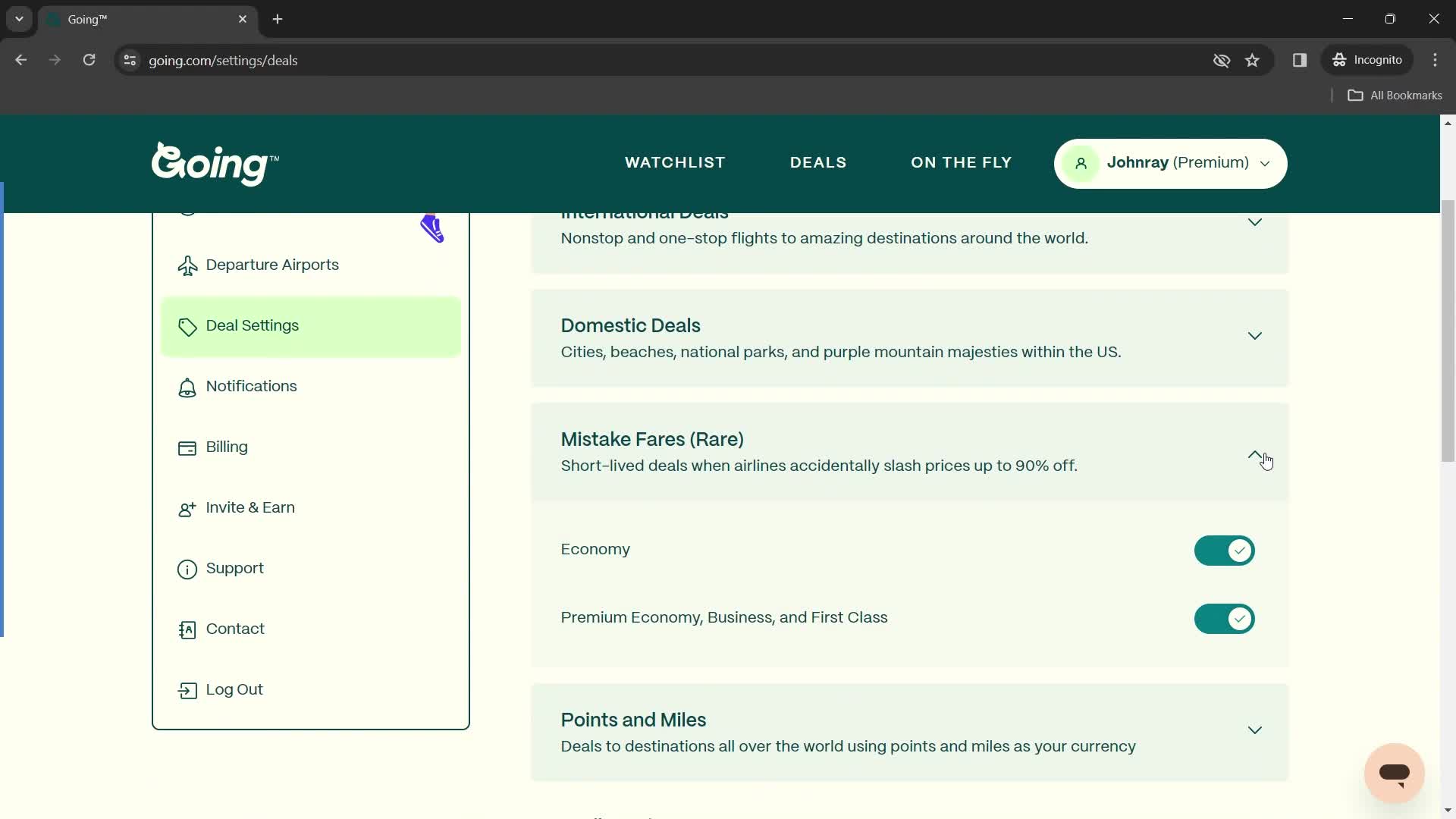1456x819 pixels.
Task: Expand International Deals section
Action: [1254, 222]
